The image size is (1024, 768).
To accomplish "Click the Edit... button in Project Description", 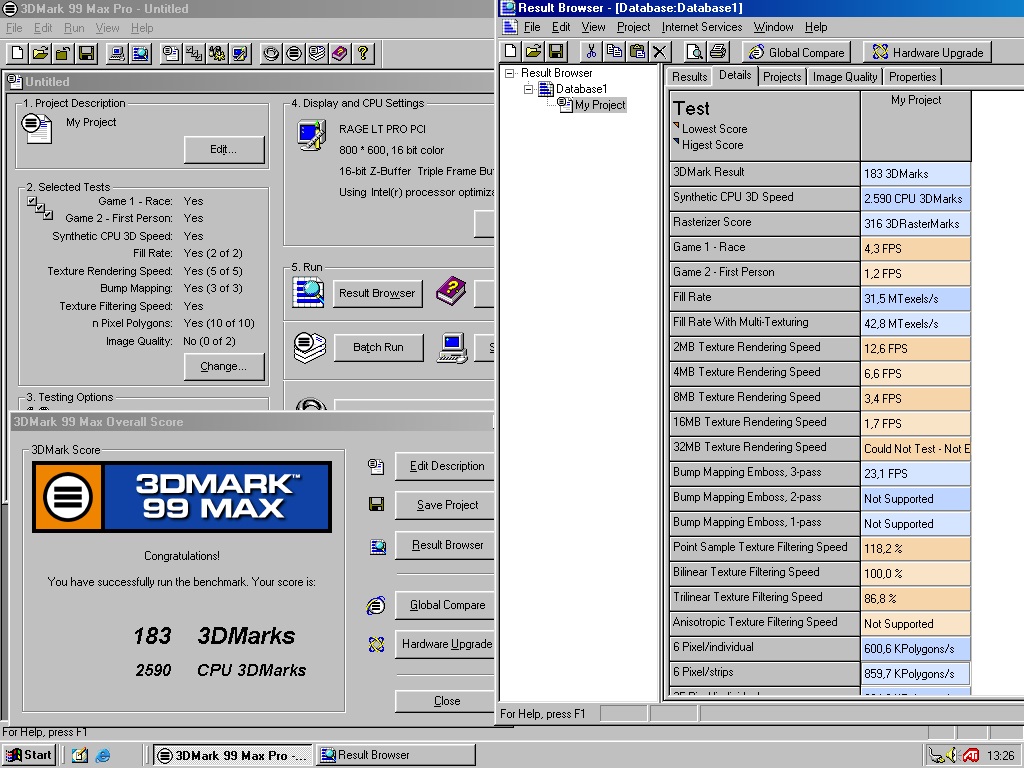I will (x=223, y=150).
